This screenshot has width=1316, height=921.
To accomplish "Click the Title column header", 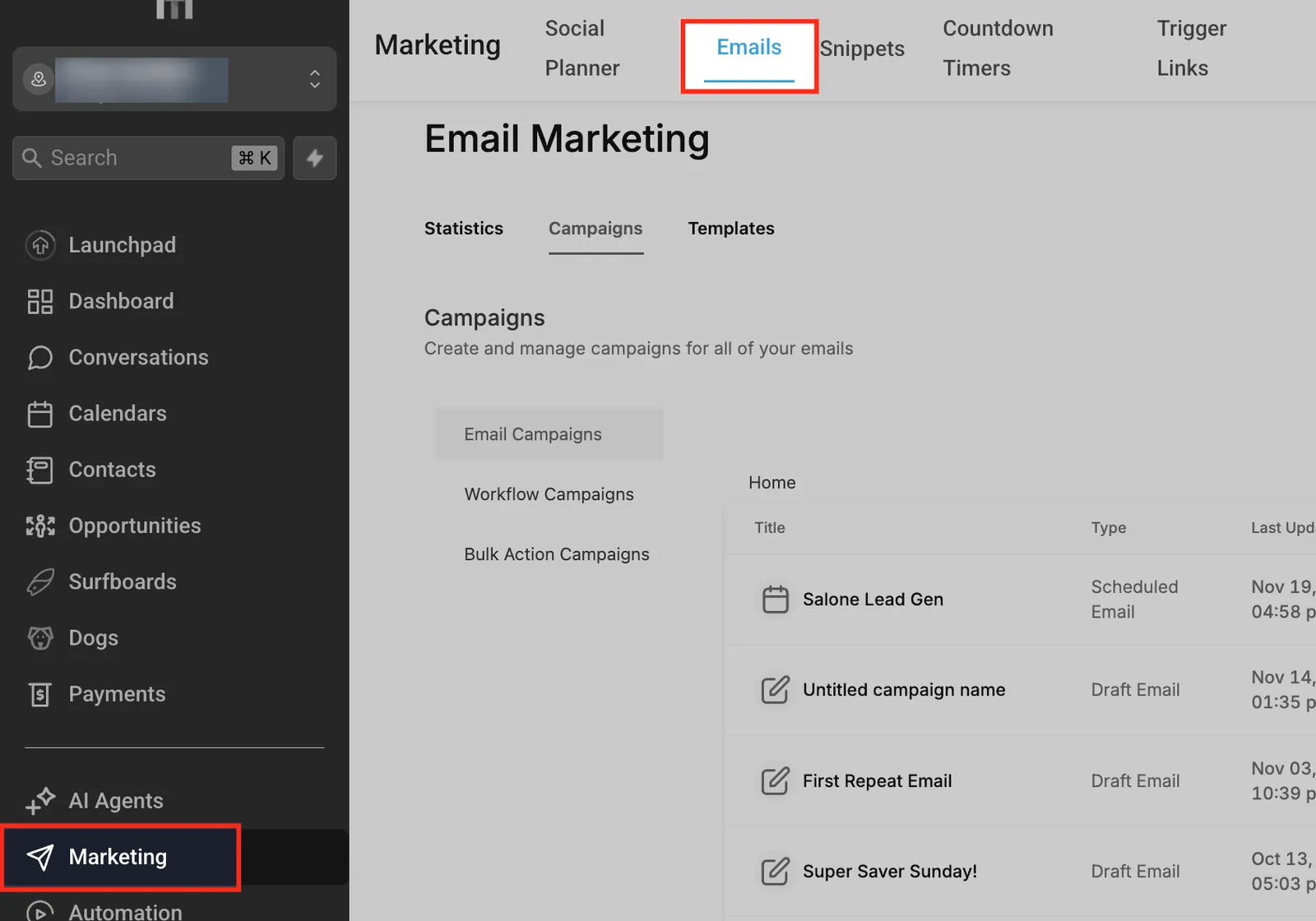I will (770, 528).
